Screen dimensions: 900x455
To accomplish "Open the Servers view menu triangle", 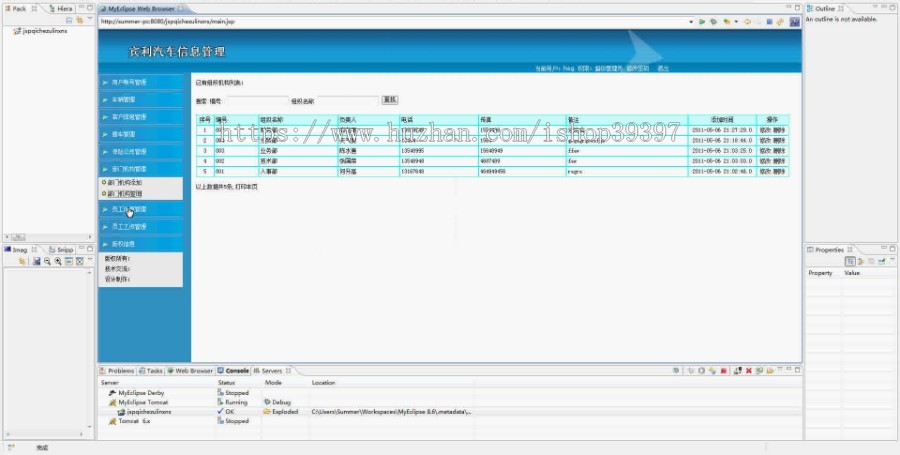I will tap(779, 371).
